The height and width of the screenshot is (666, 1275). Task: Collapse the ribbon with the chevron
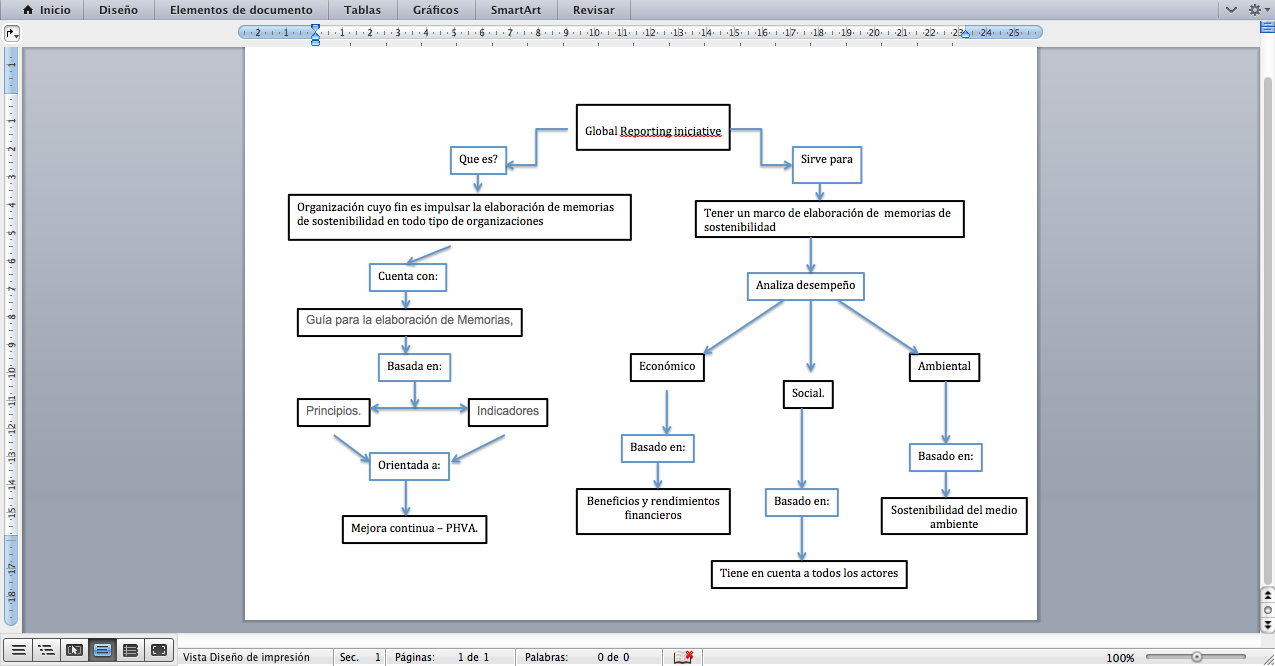pos(1232,10)
